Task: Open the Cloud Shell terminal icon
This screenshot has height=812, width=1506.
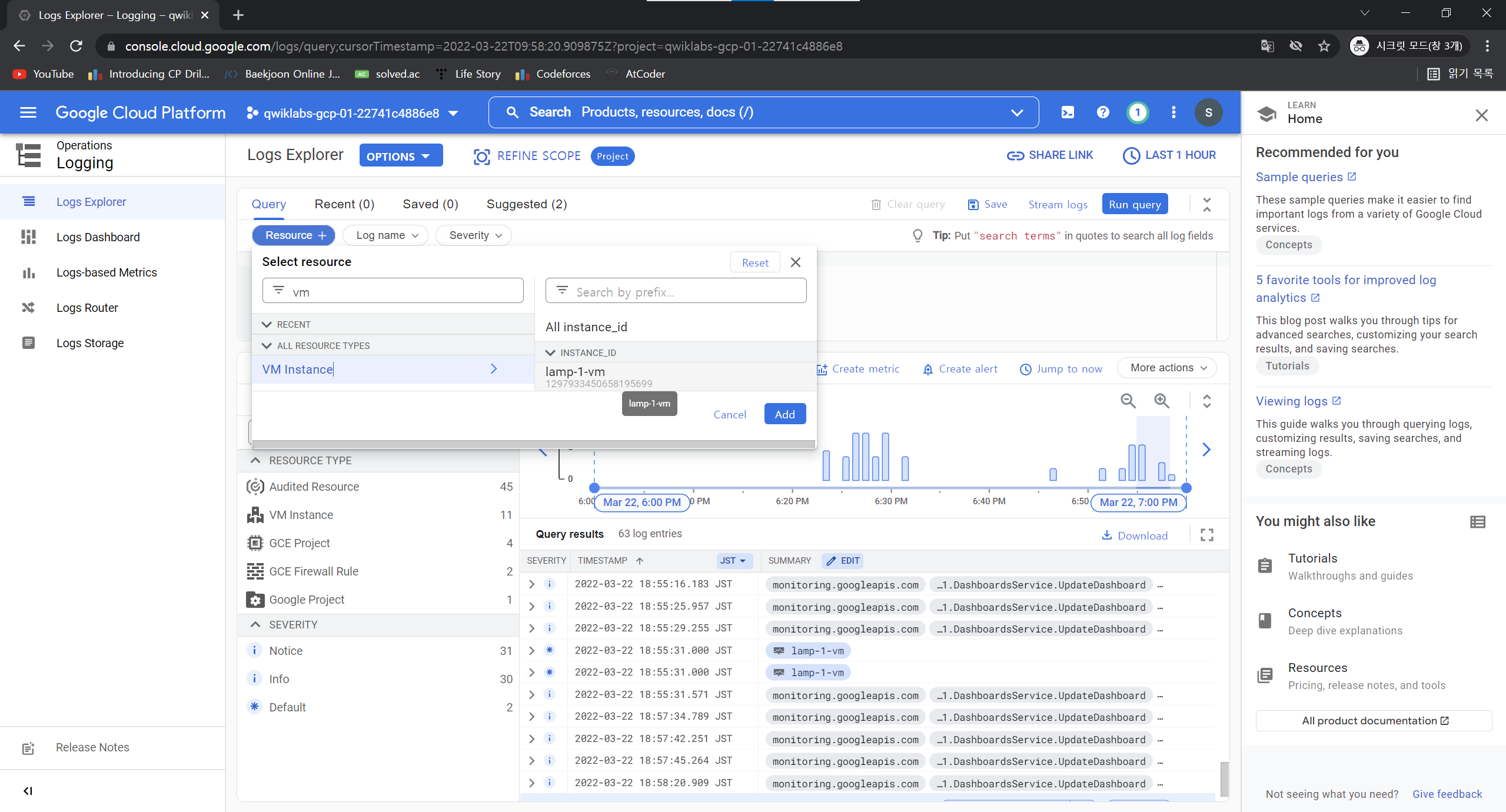Action: 1068,112
